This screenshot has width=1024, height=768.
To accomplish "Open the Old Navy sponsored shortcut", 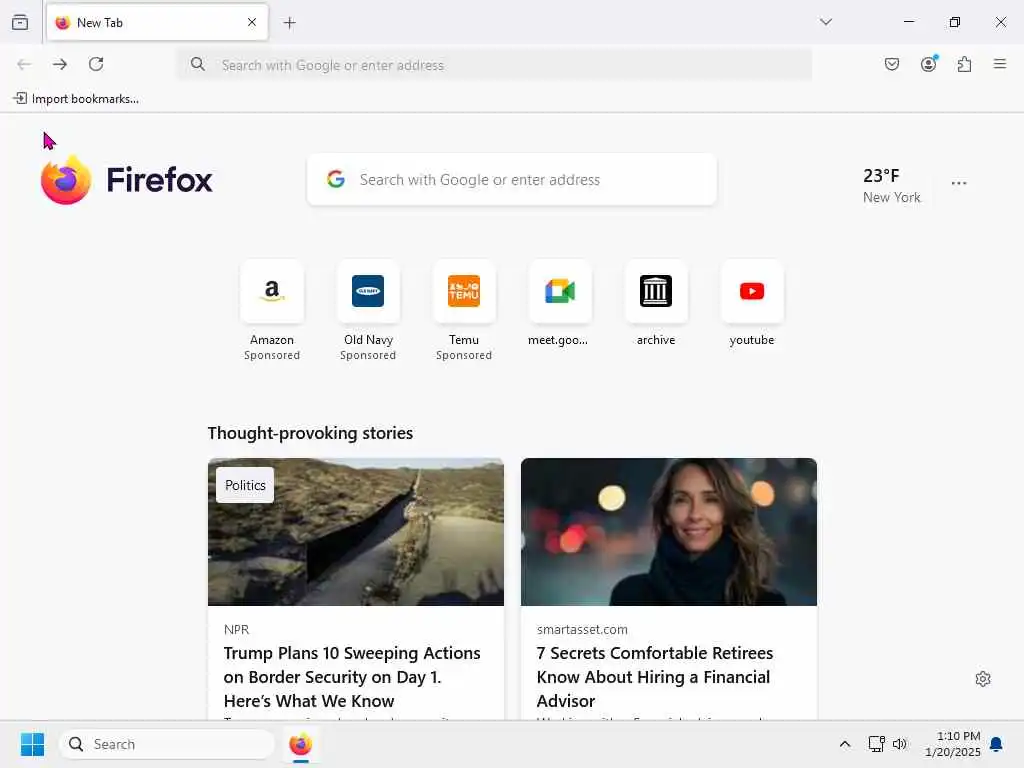I will 368,310.
